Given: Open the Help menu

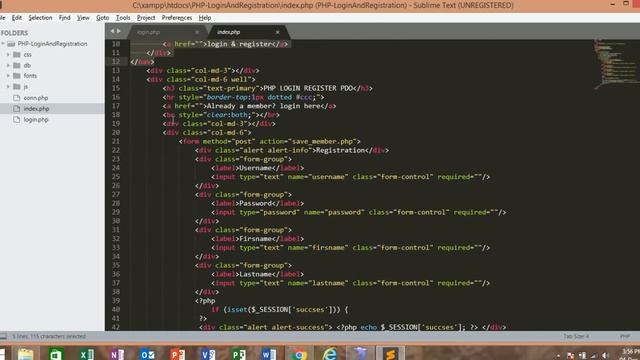Looking at the screenshot, I should [x=204, y=18].
